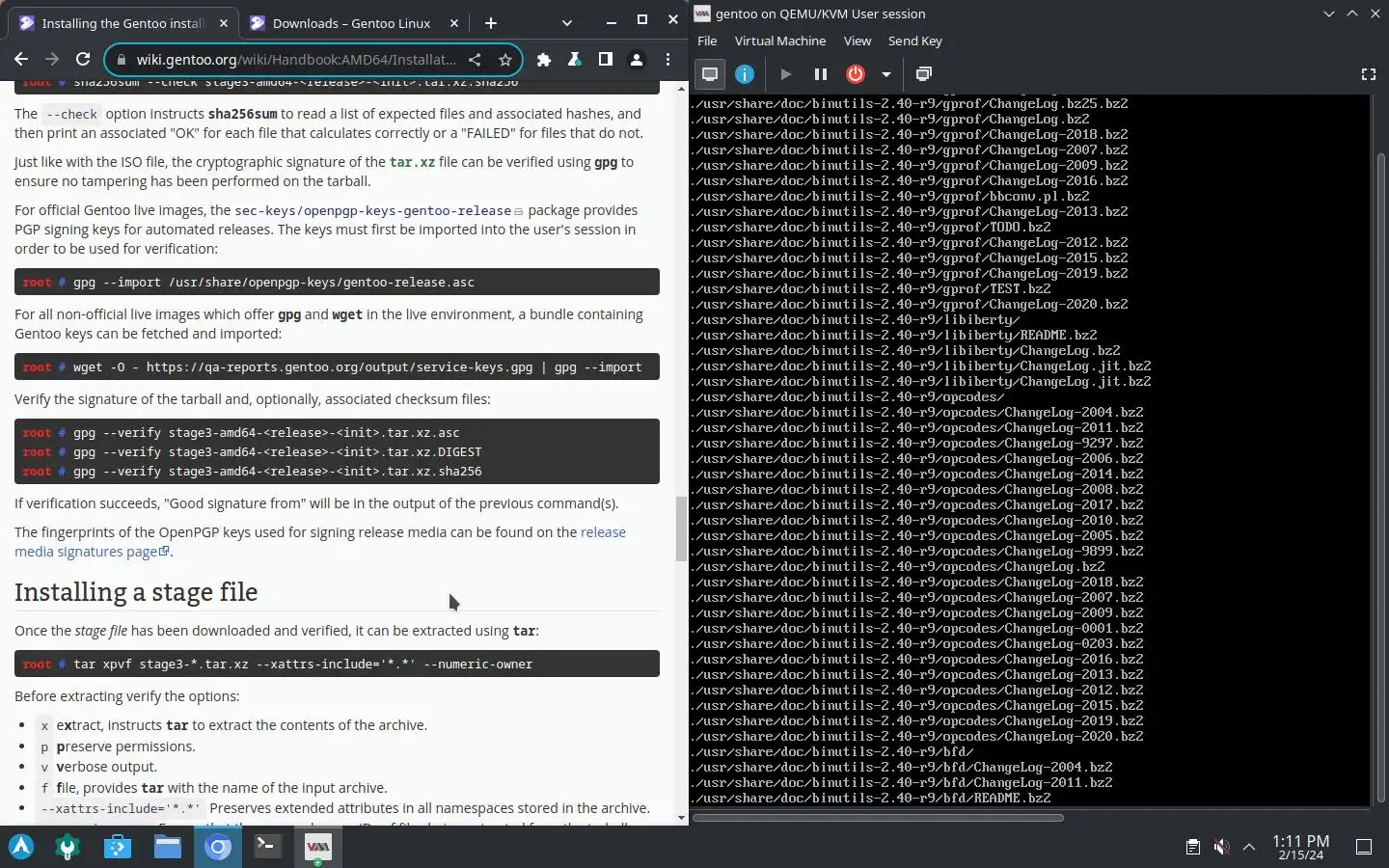Click the VM console horizontal scrollbar
The image size is (1389, 868).
[x=878, y=818]
